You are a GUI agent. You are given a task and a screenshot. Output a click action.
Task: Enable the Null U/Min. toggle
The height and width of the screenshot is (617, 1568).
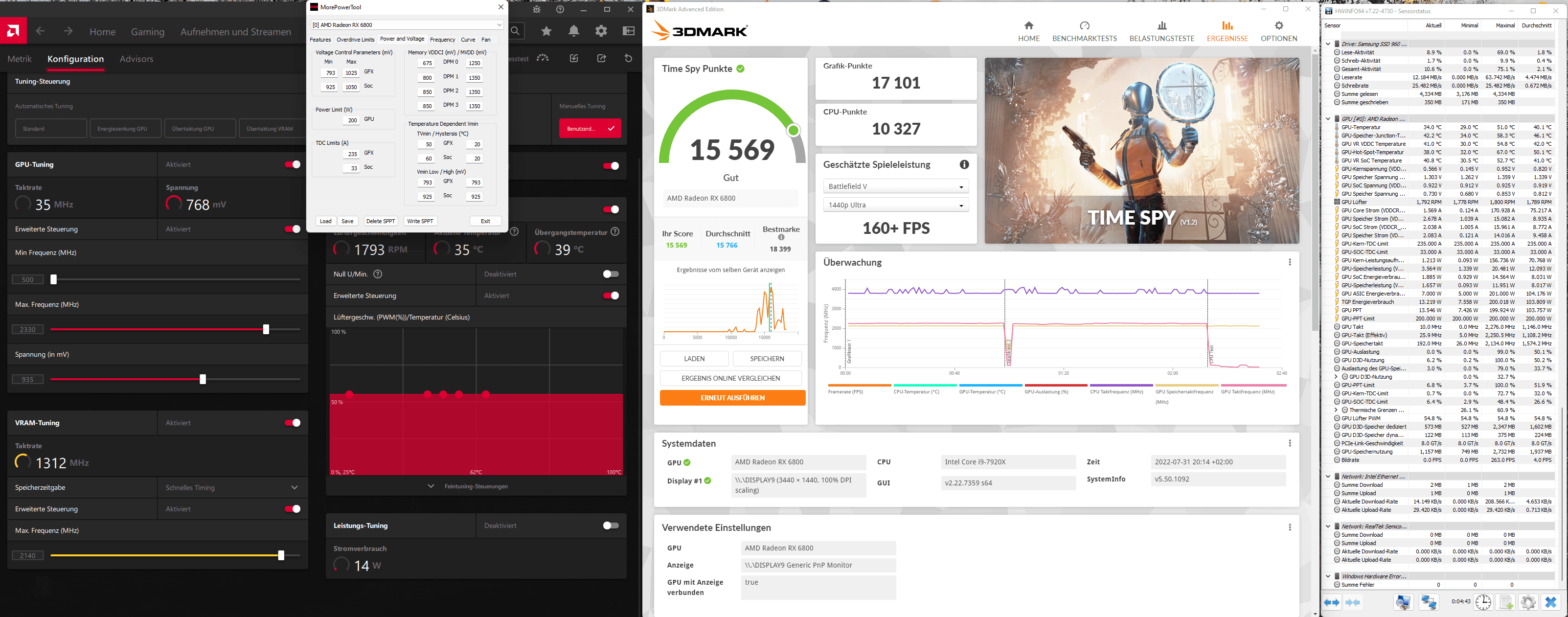coord(610,274)
